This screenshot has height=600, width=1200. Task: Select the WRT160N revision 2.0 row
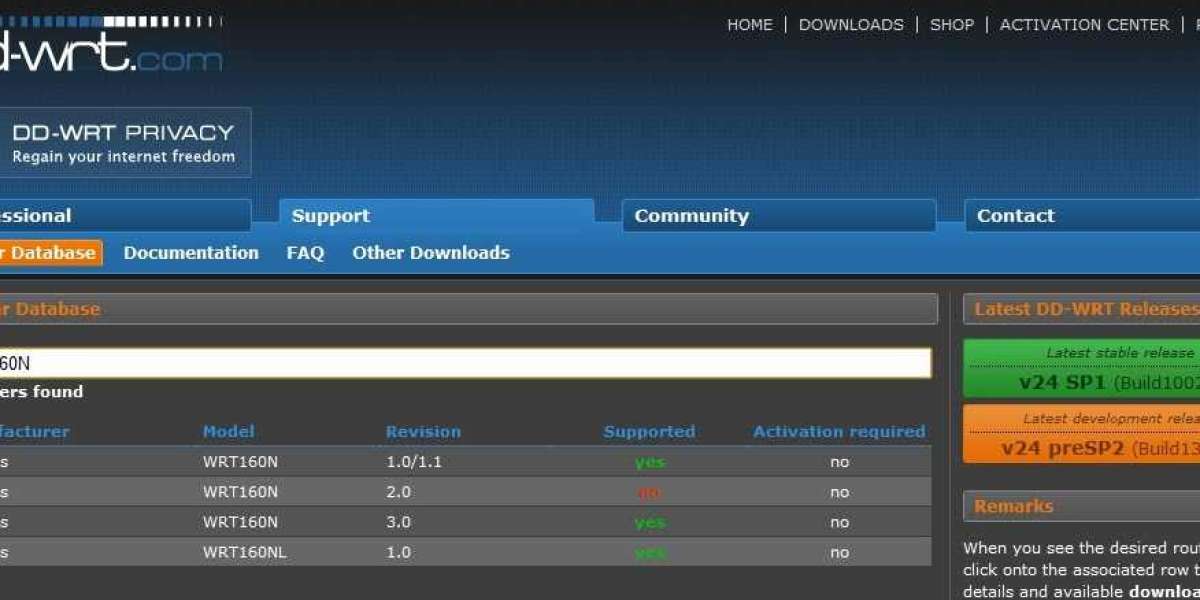click(x=465, y=492)
